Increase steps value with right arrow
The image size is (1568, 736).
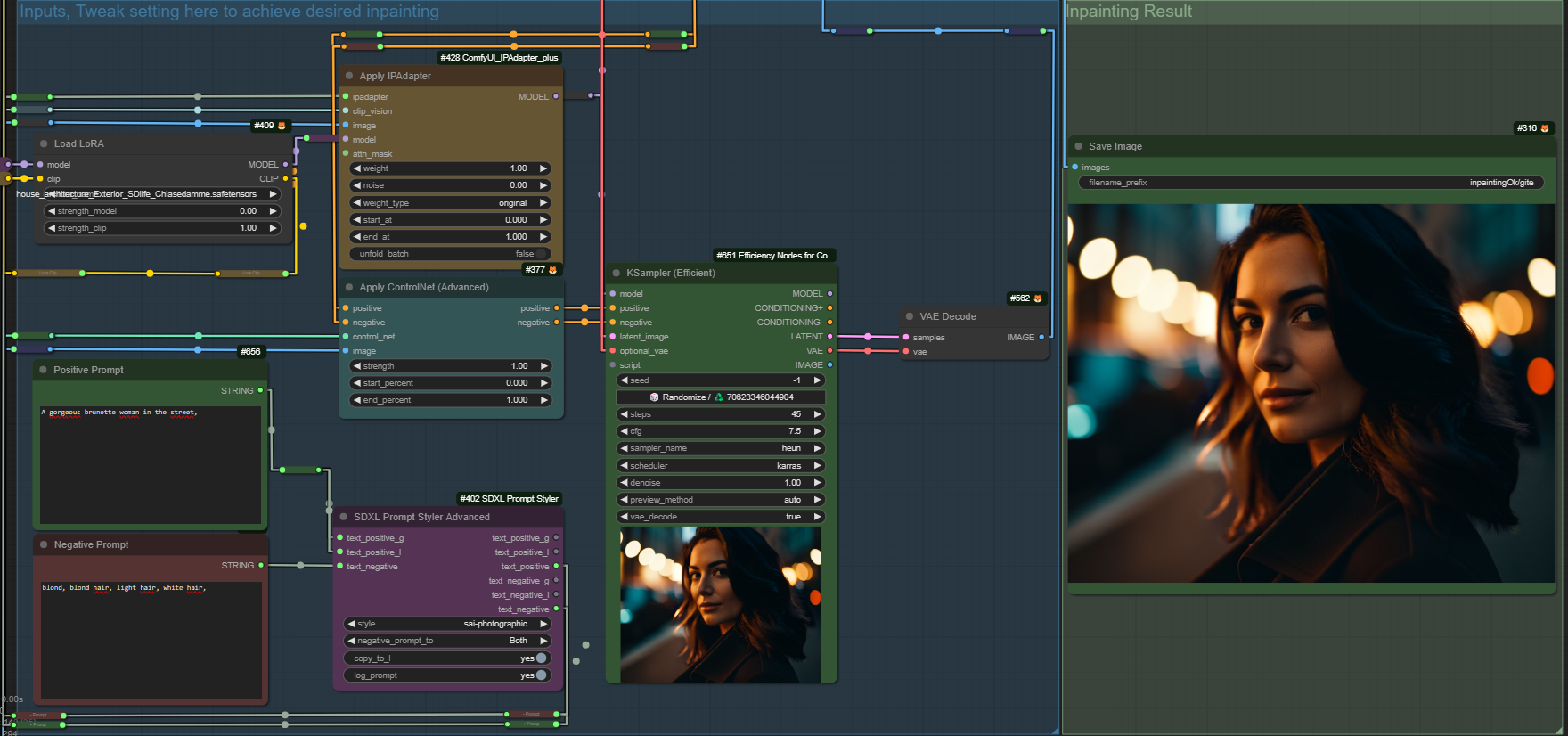point(817,414)
